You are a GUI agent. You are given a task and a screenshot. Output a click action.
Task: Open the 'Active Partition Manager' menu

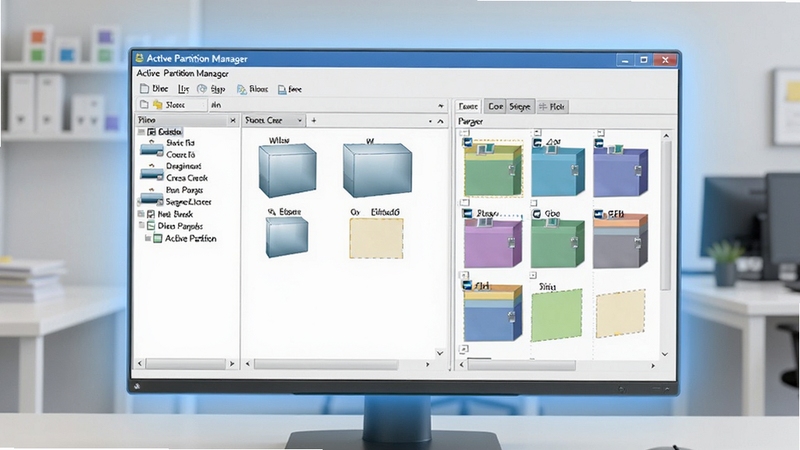182,73
